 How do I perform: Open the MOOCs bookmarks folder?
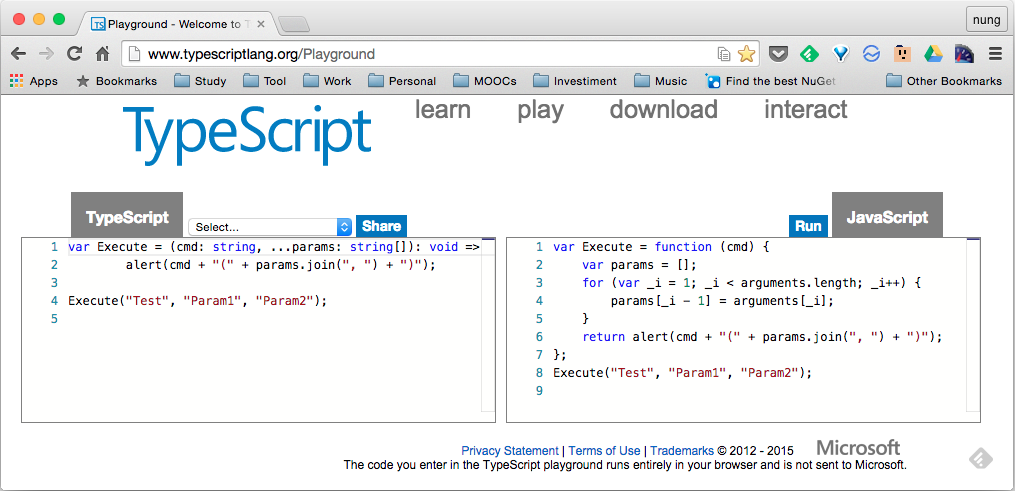[485, 81]
